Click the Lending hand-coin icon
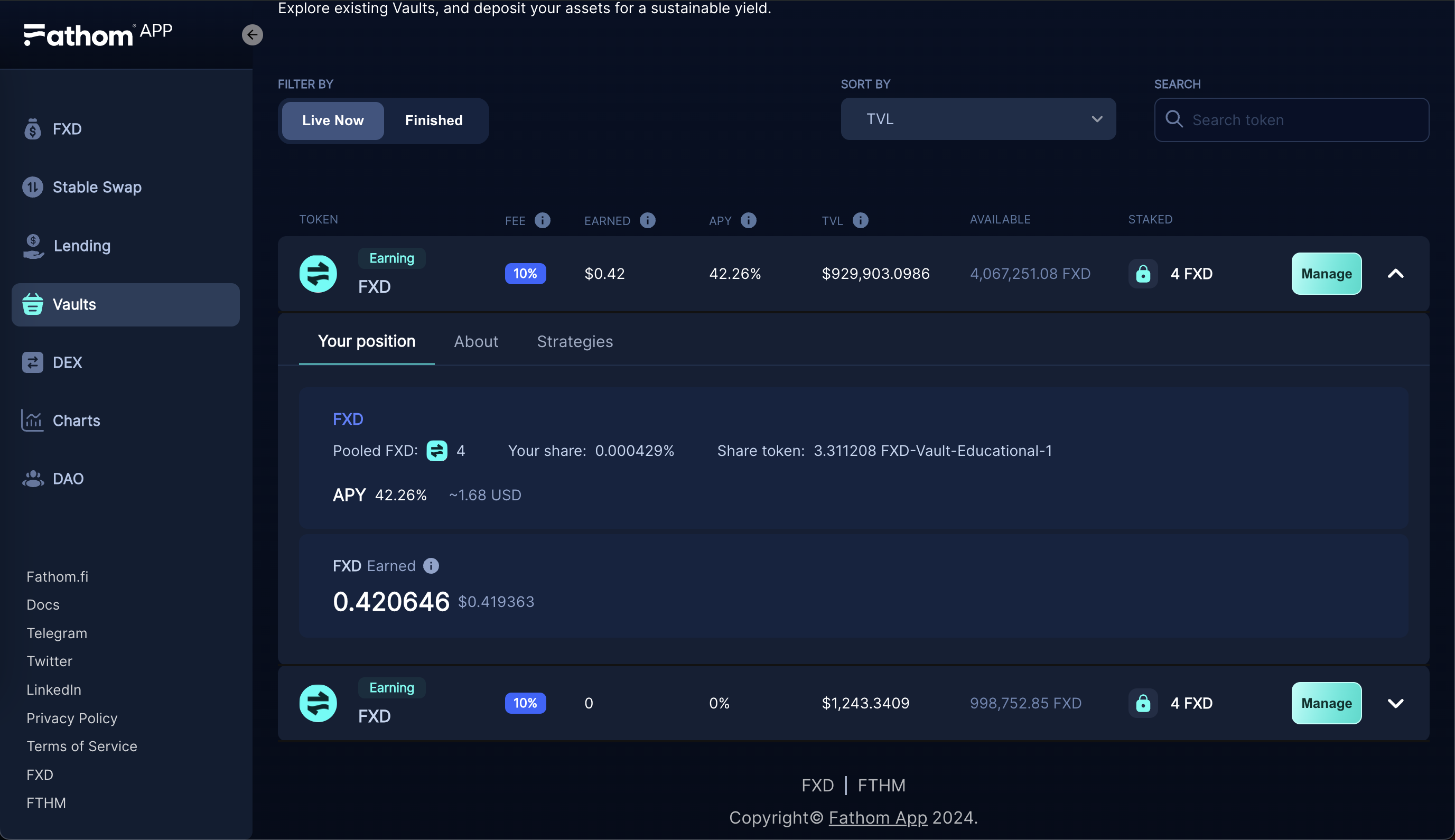1455x840 pixels. click(x=33, y=246)
